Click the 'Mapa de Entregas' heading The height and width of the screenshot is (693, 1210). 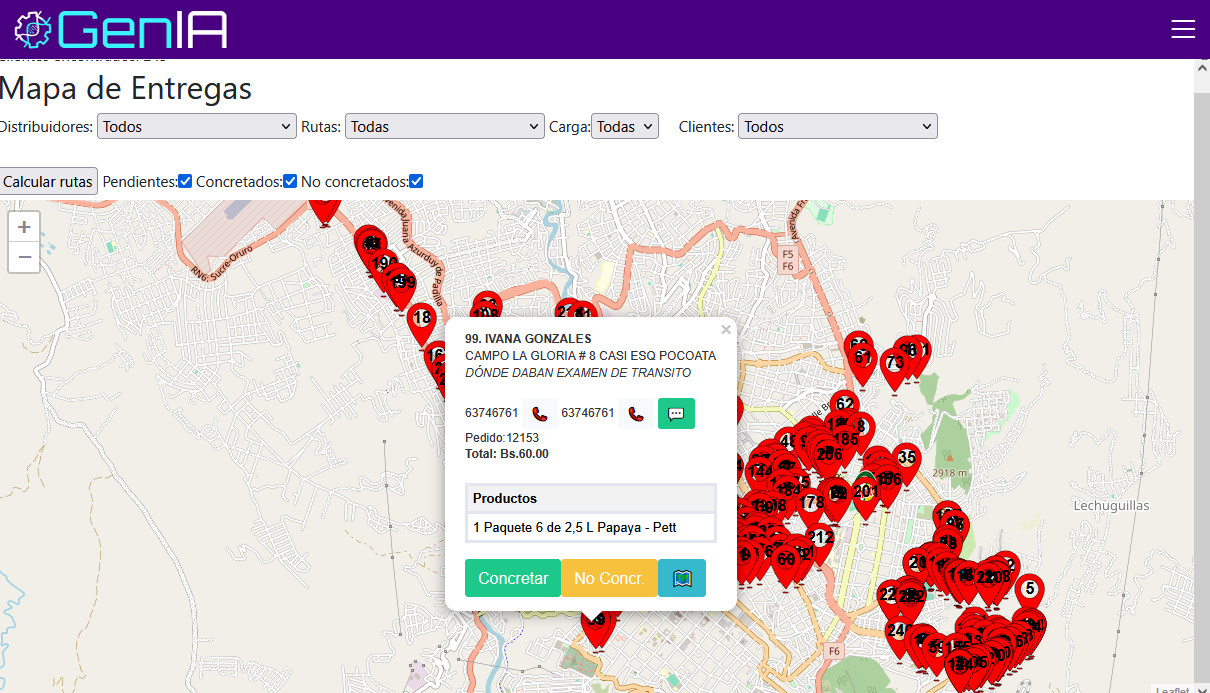pyautogui.click(x=126, y=88)
